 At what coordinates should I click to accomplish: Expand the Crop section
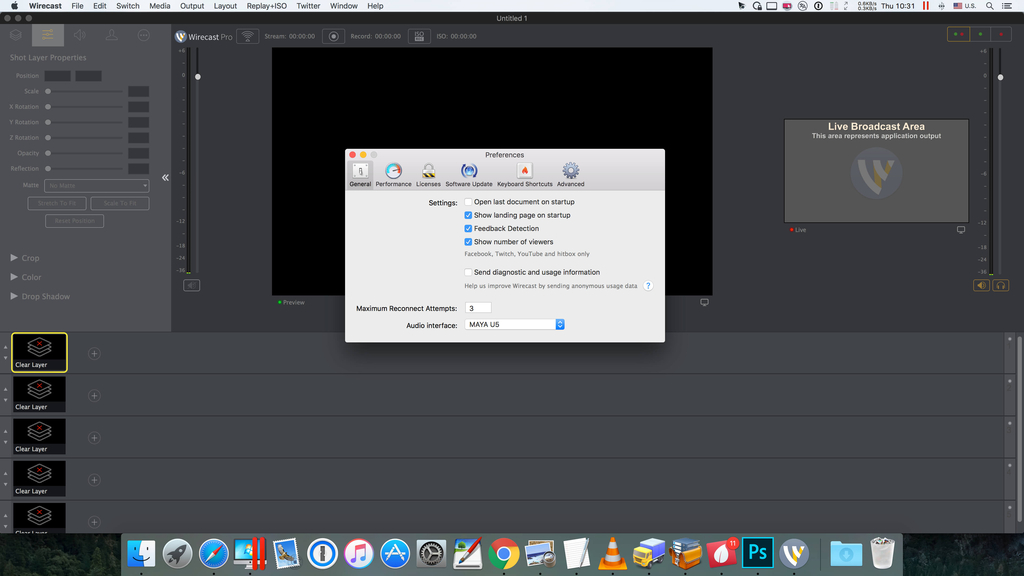[25, 257]
